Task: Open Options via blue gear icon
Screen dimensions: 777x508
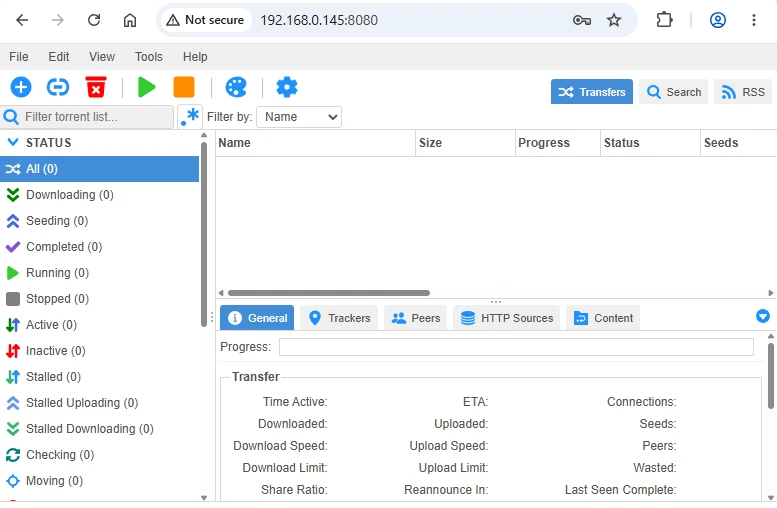Action: (x=287, y=87)
